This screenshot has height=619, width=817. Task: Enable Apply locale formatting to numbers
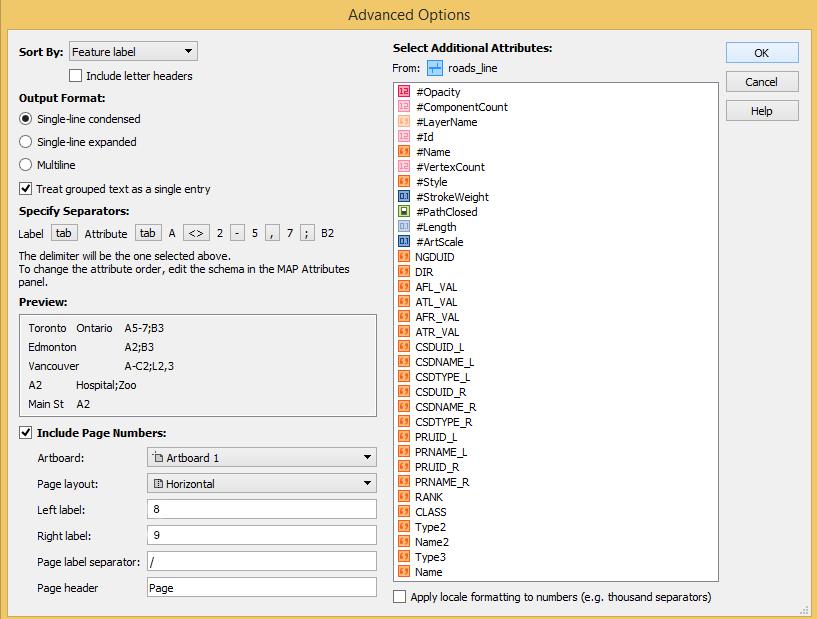coord(400,597)
